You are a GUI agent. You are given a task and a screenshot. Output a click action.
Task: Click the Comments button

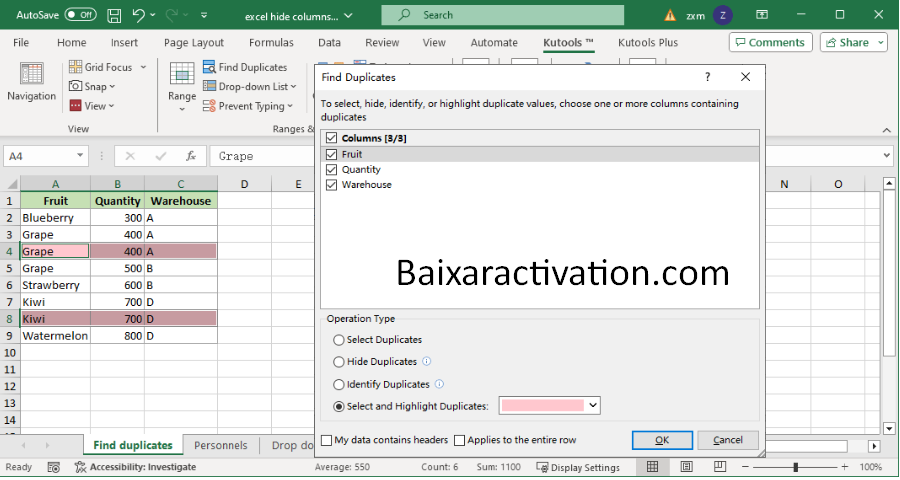(x=771, y=42)
